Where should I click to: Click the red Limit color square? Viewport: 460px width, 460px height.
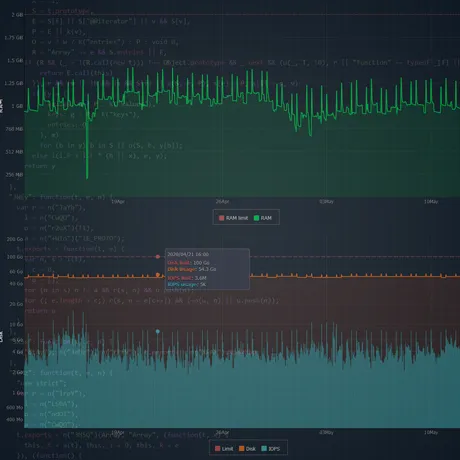[218, 449]
